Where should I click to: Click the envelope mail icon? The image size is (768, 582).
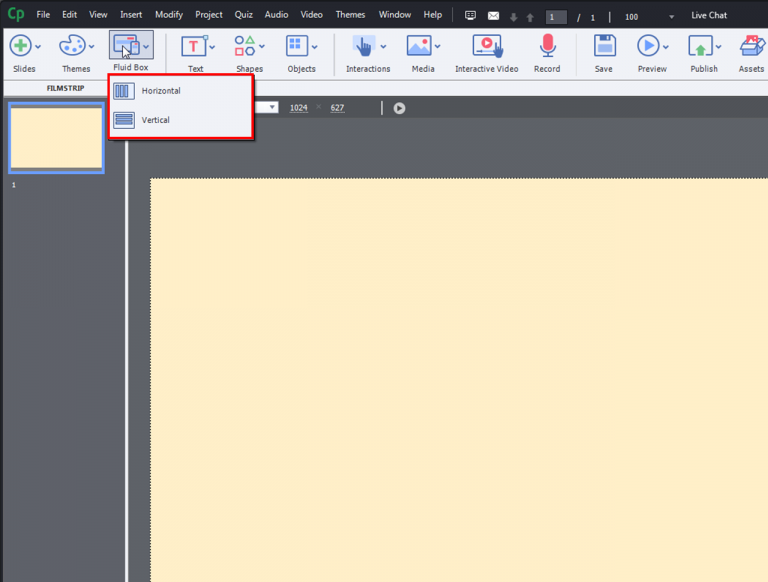493,16
